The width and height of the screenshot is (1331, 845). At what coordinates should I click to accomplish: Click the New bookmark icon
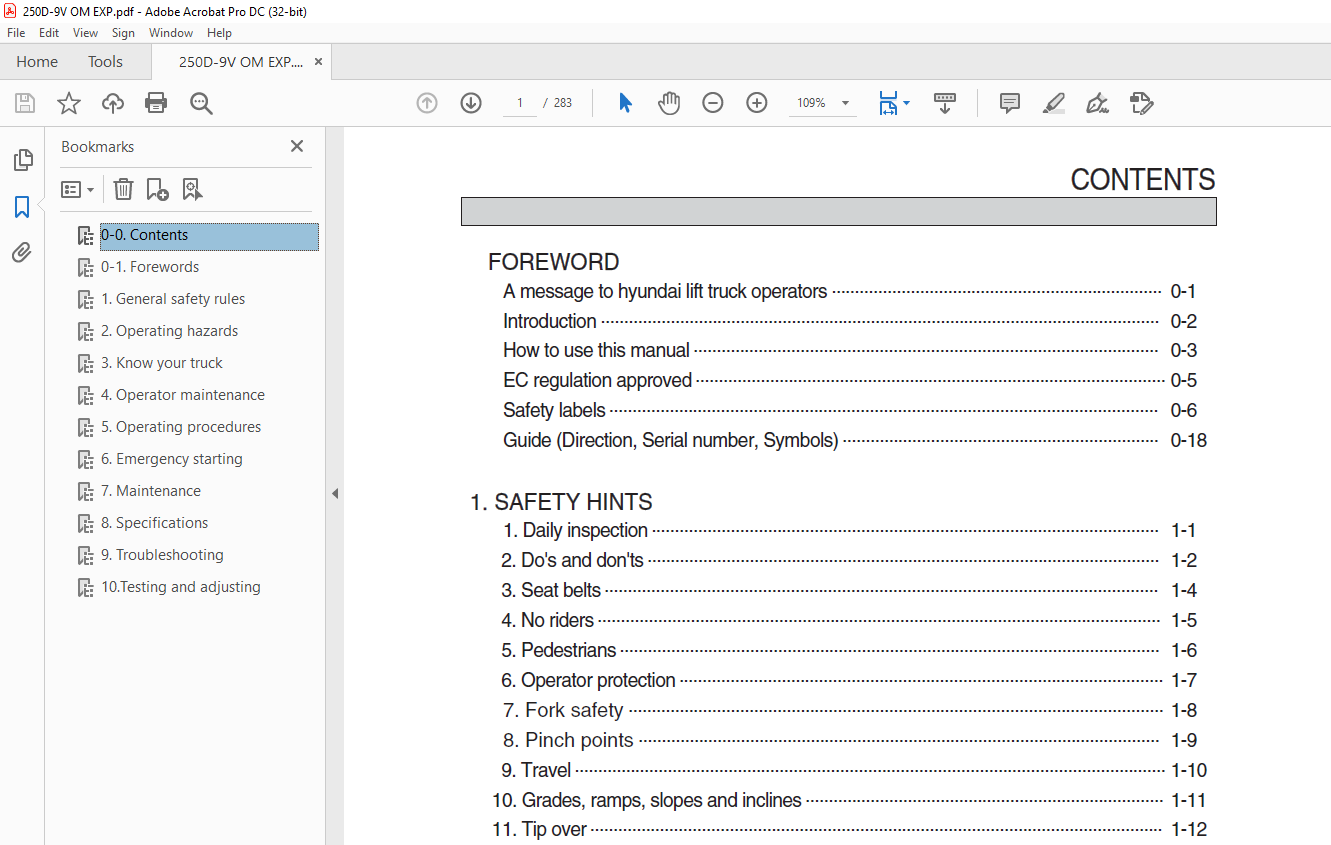[157, 189]
